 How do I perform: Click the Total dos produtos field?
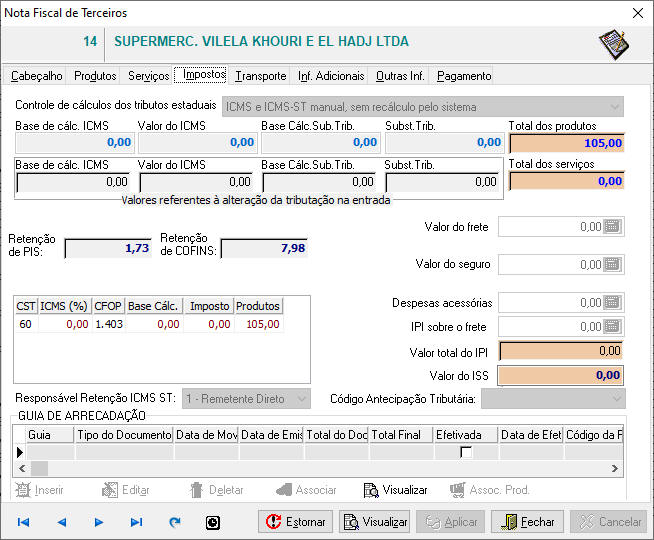pyautogui.click(x=567, y=143)
